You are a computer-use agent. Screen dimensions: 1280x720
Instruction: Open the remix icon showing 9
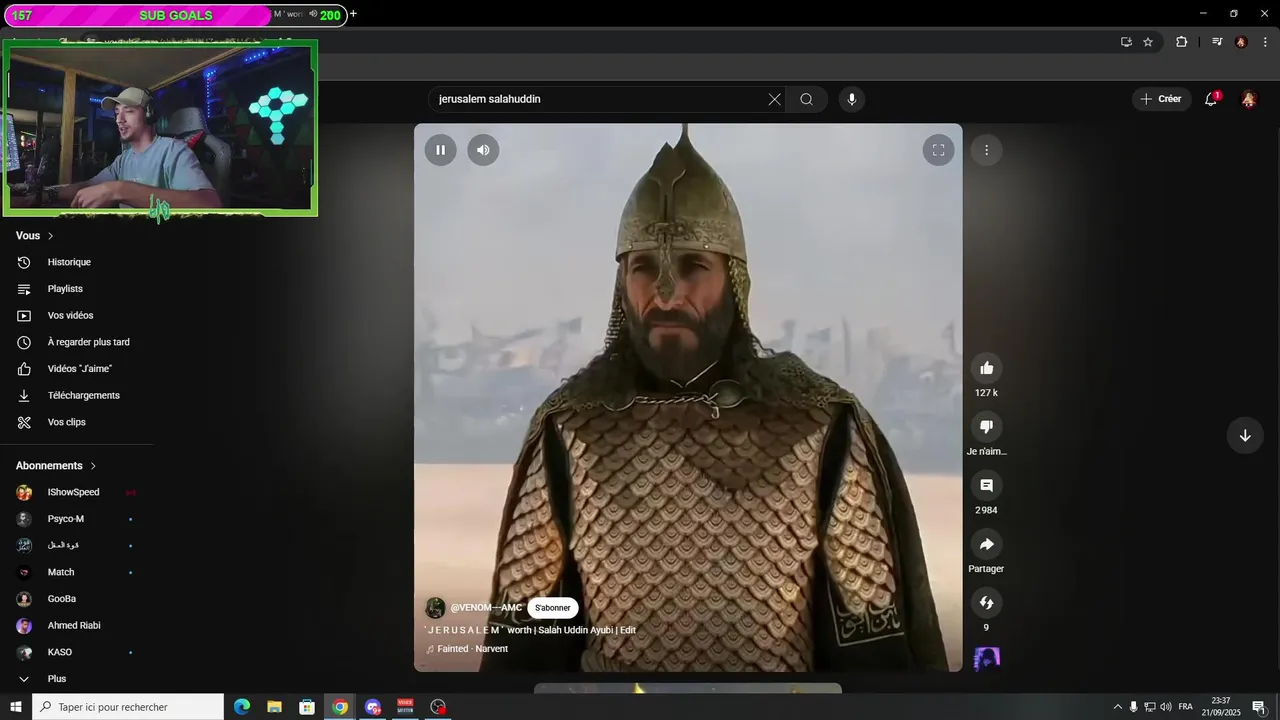986,603
